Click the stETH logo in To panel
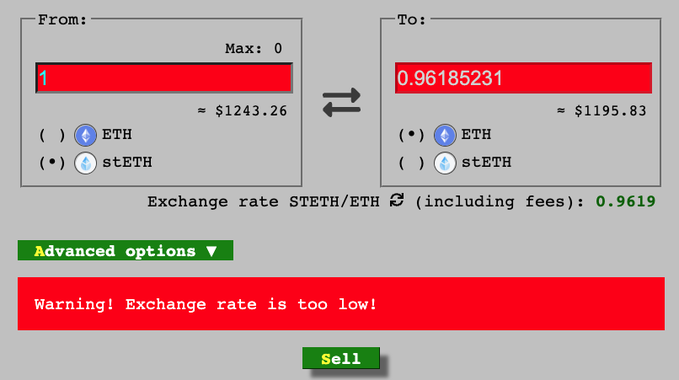Image resolution: width=679 pixels, height=380 pixels. [x=445, y=163]
